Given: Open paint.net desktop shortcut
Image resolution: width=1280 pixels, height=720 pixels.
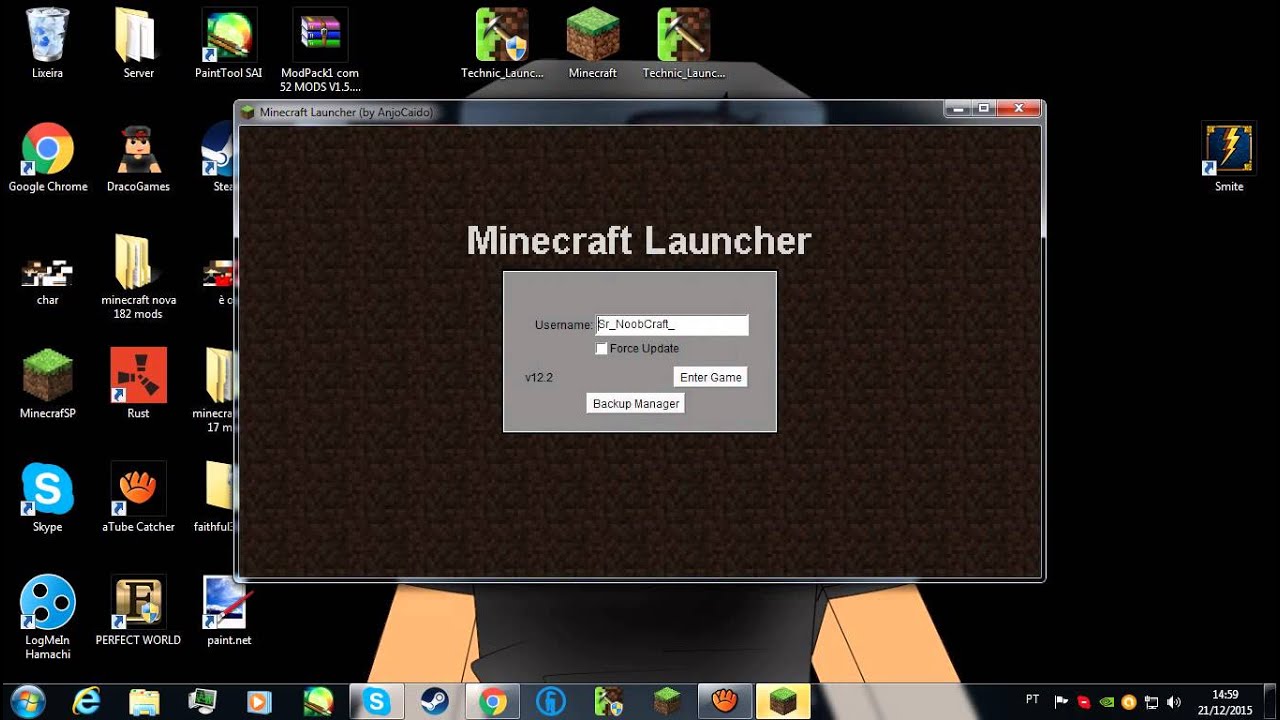Looking at the screenshot, I should point(229,611).
